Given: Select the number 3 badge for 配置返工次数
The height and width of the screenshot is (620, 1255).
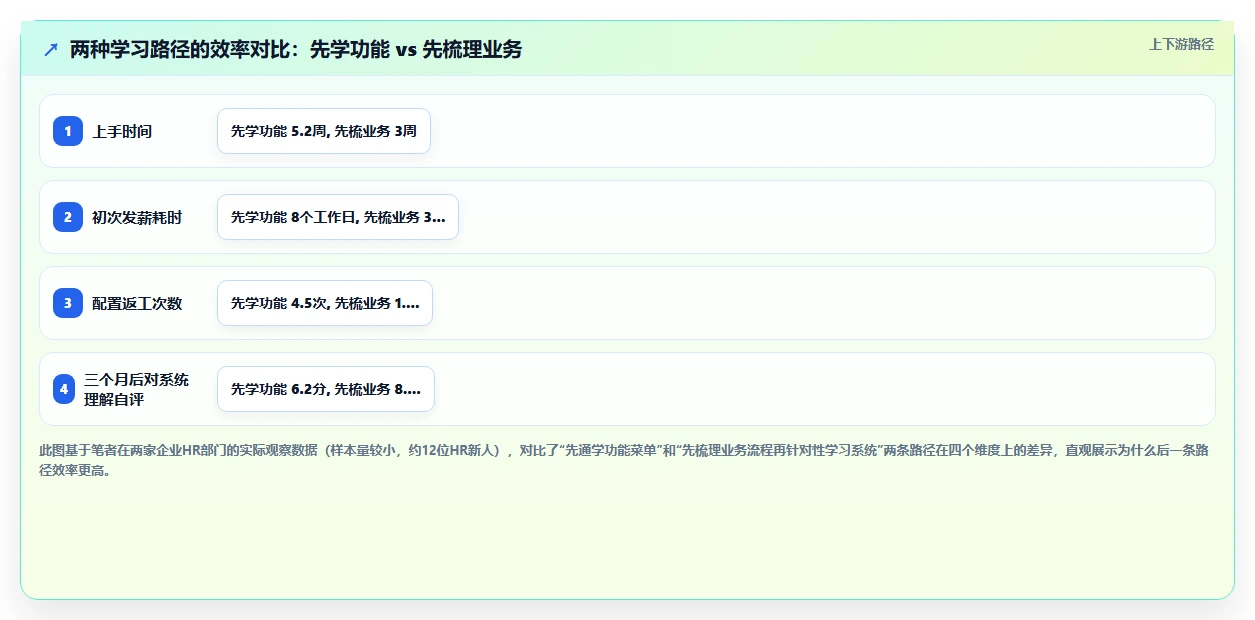Looking at the screenshot, I should tap(68, 303).
